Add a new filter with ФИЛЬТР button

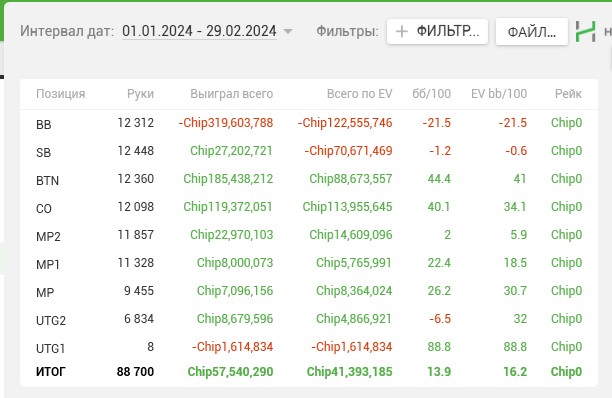pyautogui.click(x=437, y=31)
